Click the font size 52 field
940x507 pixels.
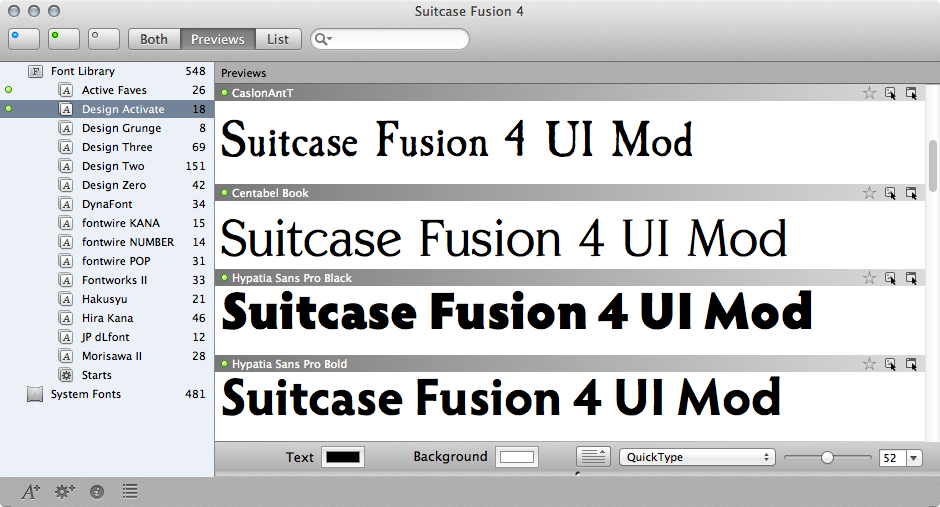892,458
